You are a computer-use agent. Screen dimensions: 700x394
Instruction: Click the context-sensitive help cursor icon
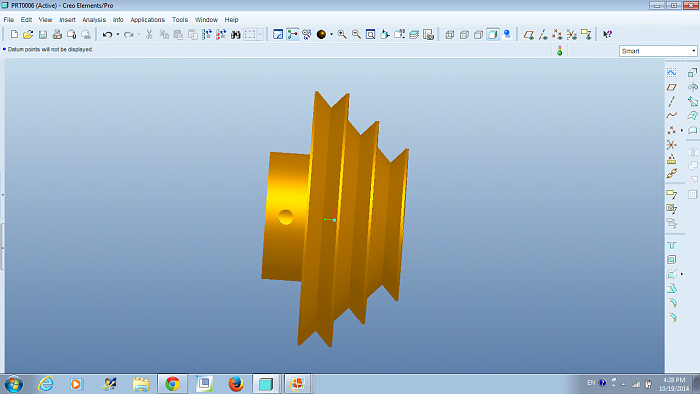608,34
